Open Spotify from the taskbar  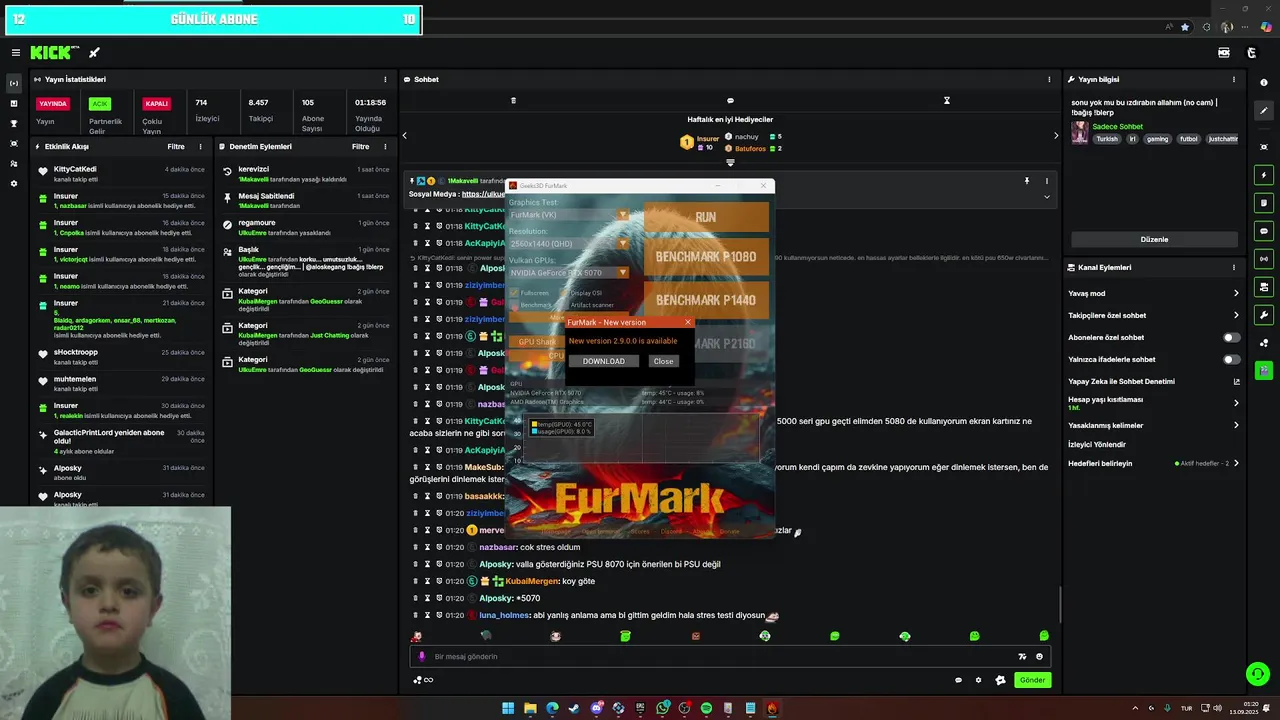[x=706, y=708]
